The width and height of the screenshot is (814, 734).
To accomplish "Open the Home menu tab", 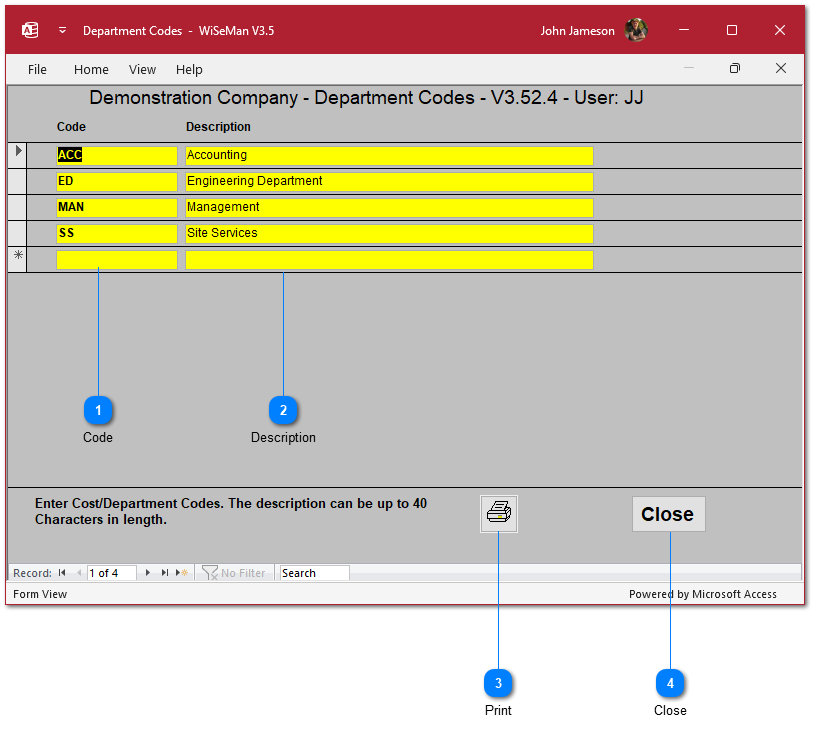I will (91, 69).
